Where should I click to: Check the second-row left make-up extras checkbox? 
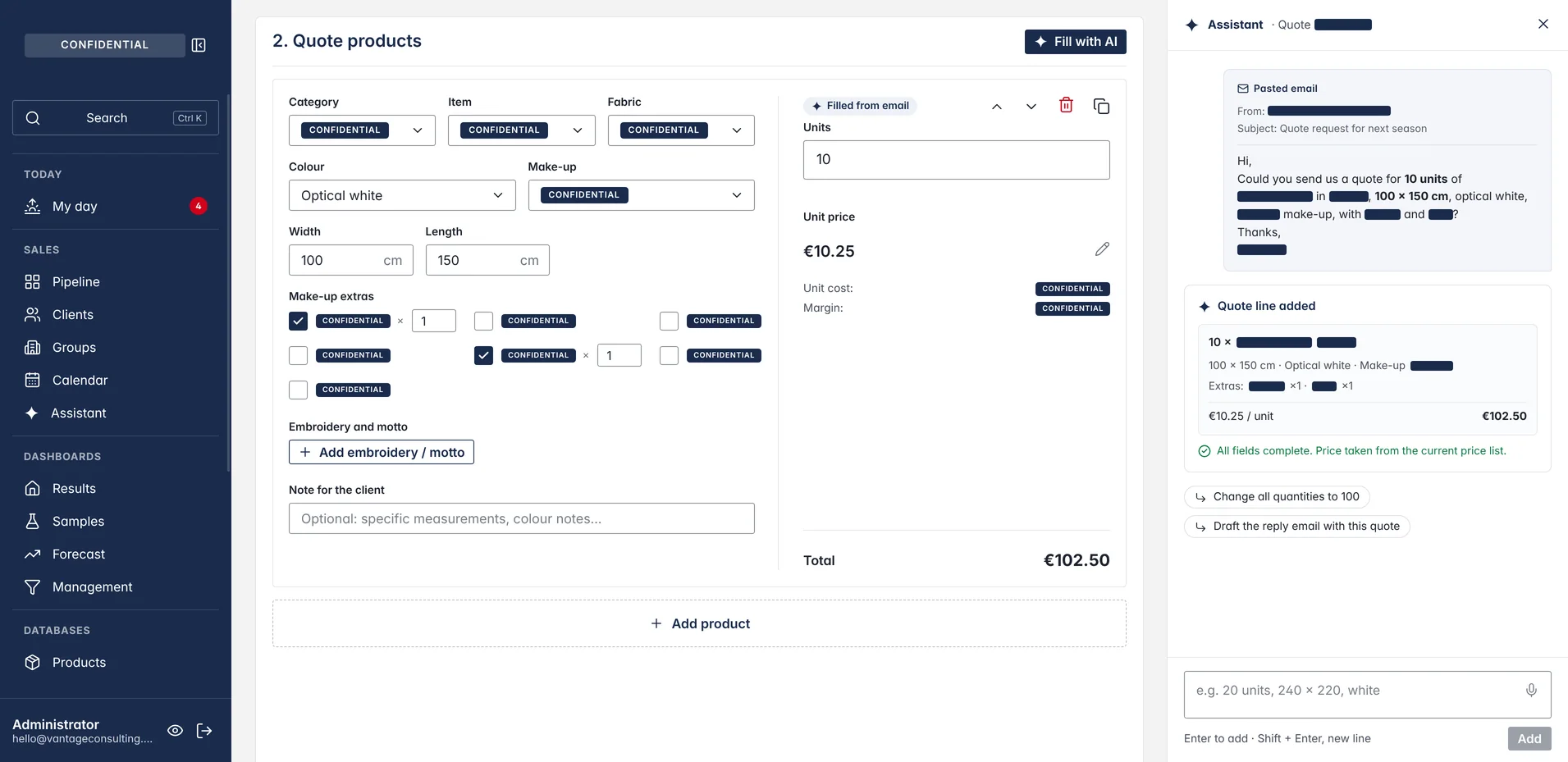point(298,355)
